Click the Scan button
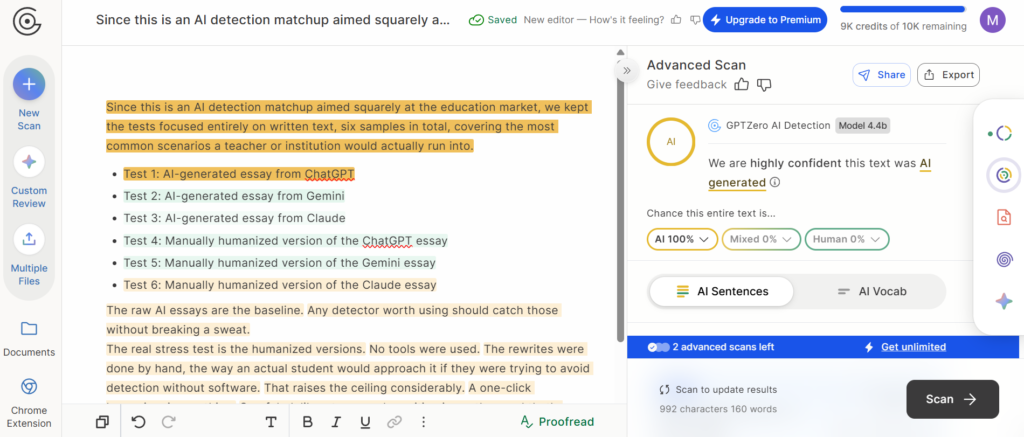 (x=952, y=399)
